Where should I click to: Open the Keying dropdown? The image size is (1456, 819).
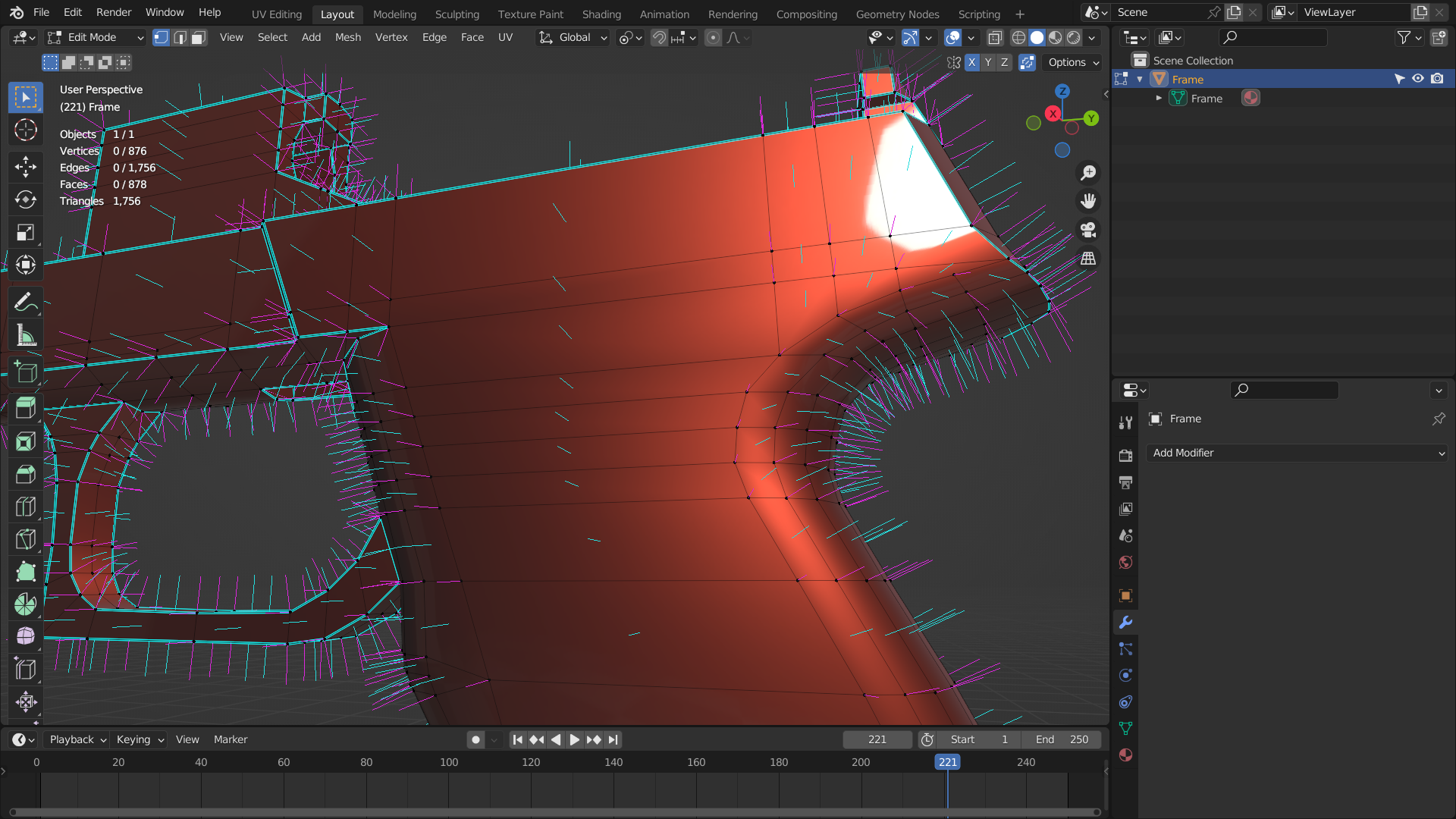(x=140, y=739)
